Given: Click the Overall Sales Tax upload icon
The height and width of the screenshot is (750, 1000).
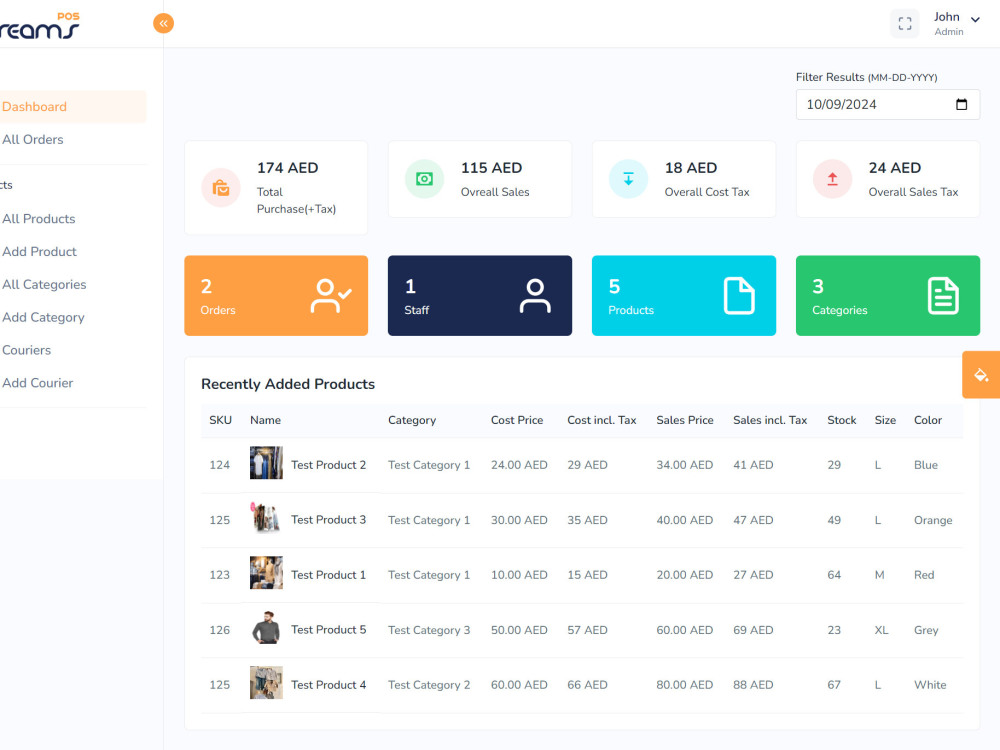Looking at the screenshot, I should click(x=832, y=179).
